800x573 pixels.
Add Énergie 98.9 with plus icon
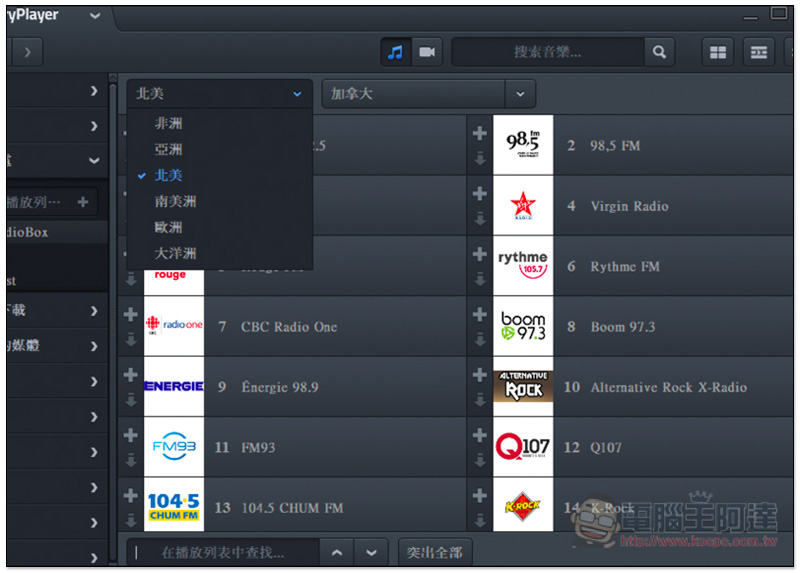(131, 375)
